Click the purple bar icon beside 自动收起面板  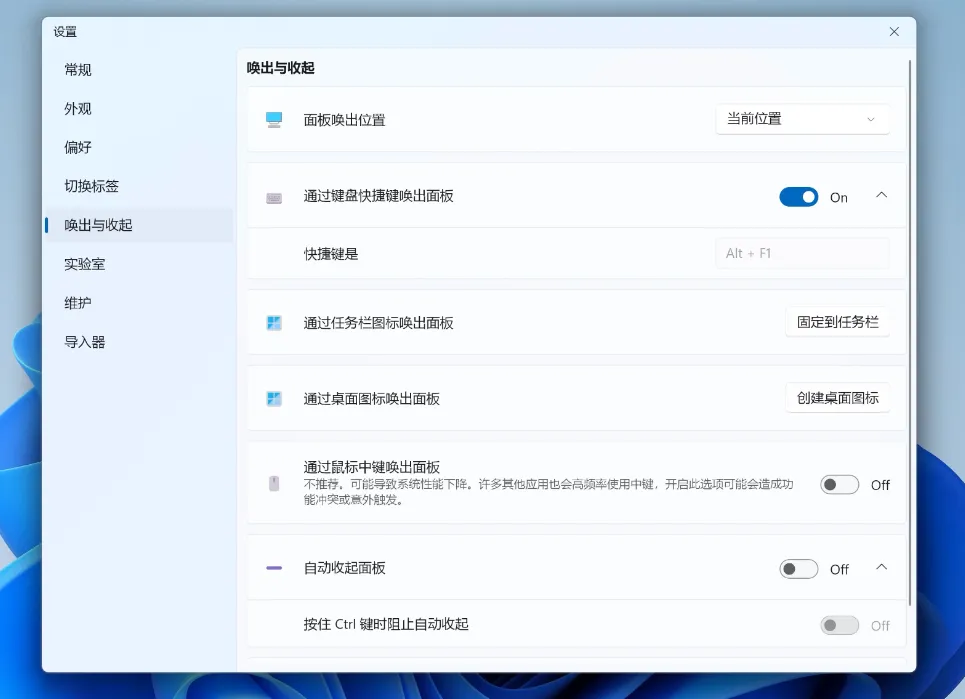(x=274, y=567)
